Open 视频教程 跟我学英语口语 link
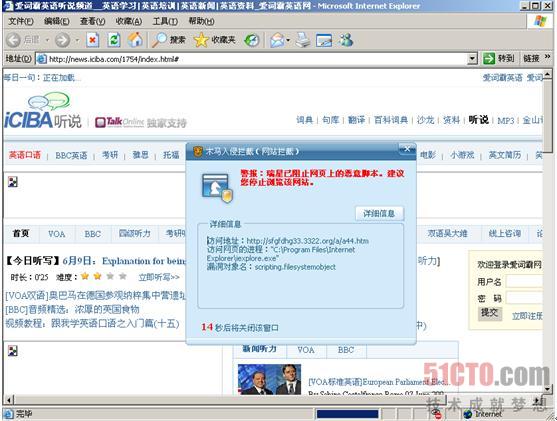Viewport: 557px width, 421px height. pos(92,324)
